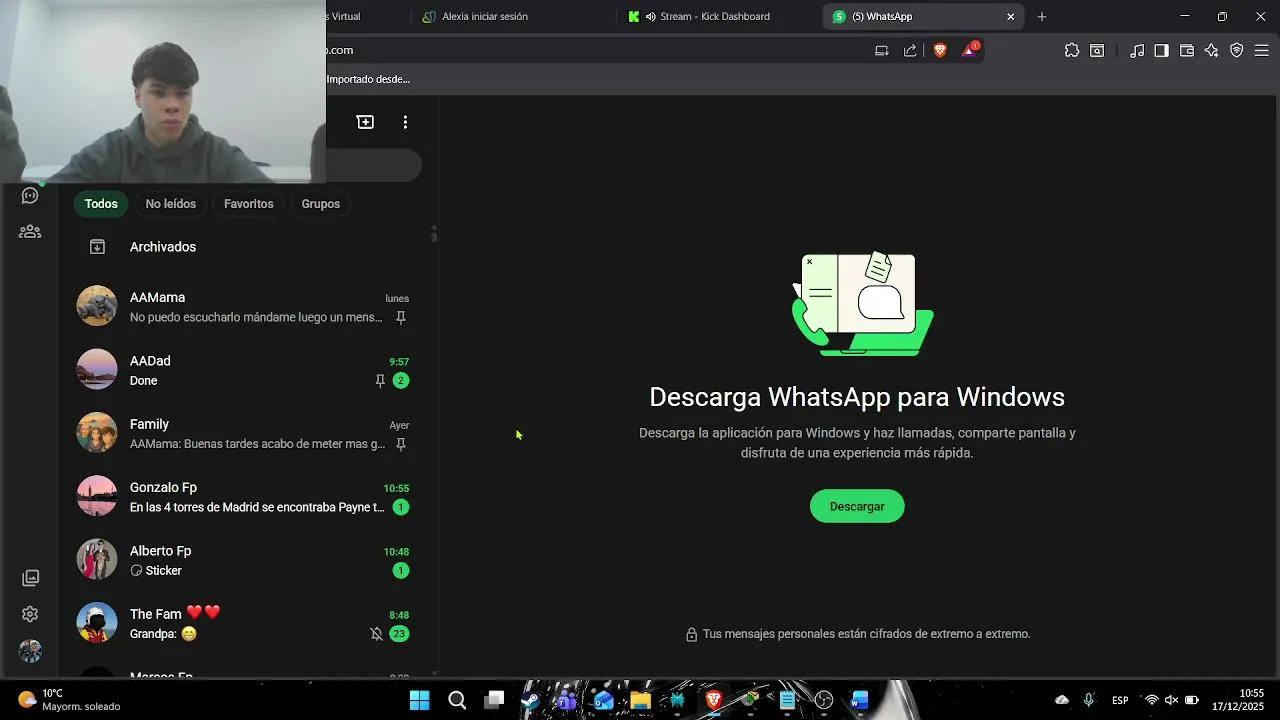Open the AAMama chat
The height and width of the screenshot is (720, 1280).
coord(248,306)
